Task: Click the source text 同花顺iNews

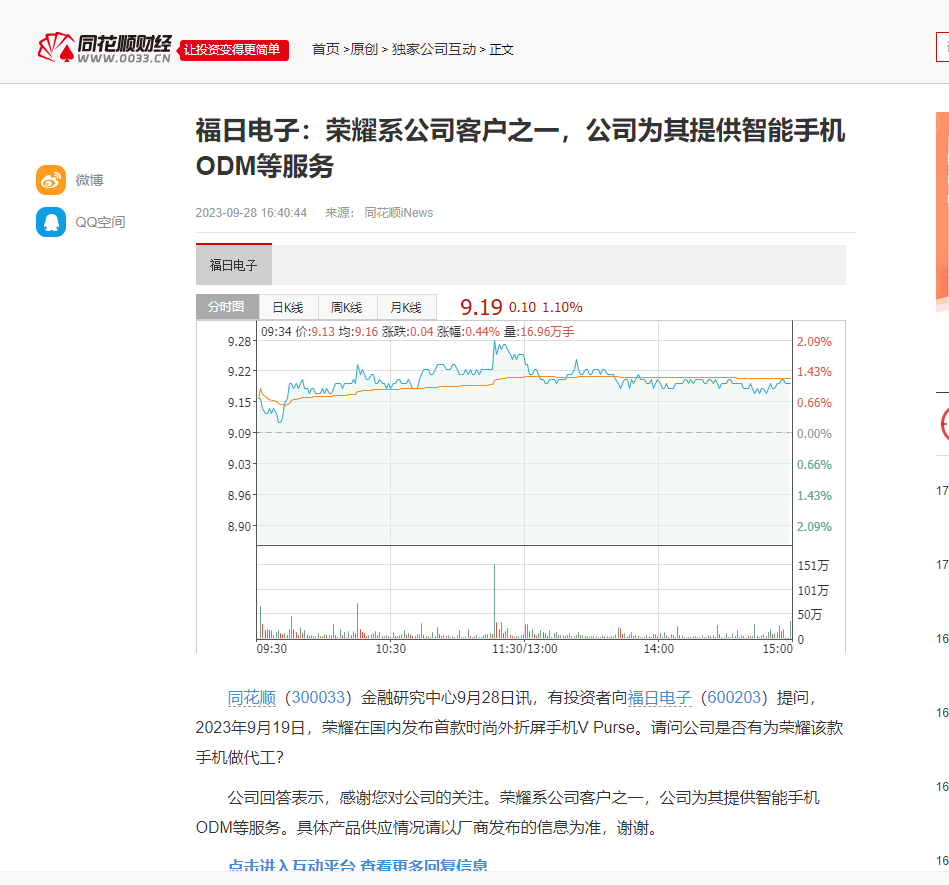Action: pyautogui.click(x=399, y=213)
